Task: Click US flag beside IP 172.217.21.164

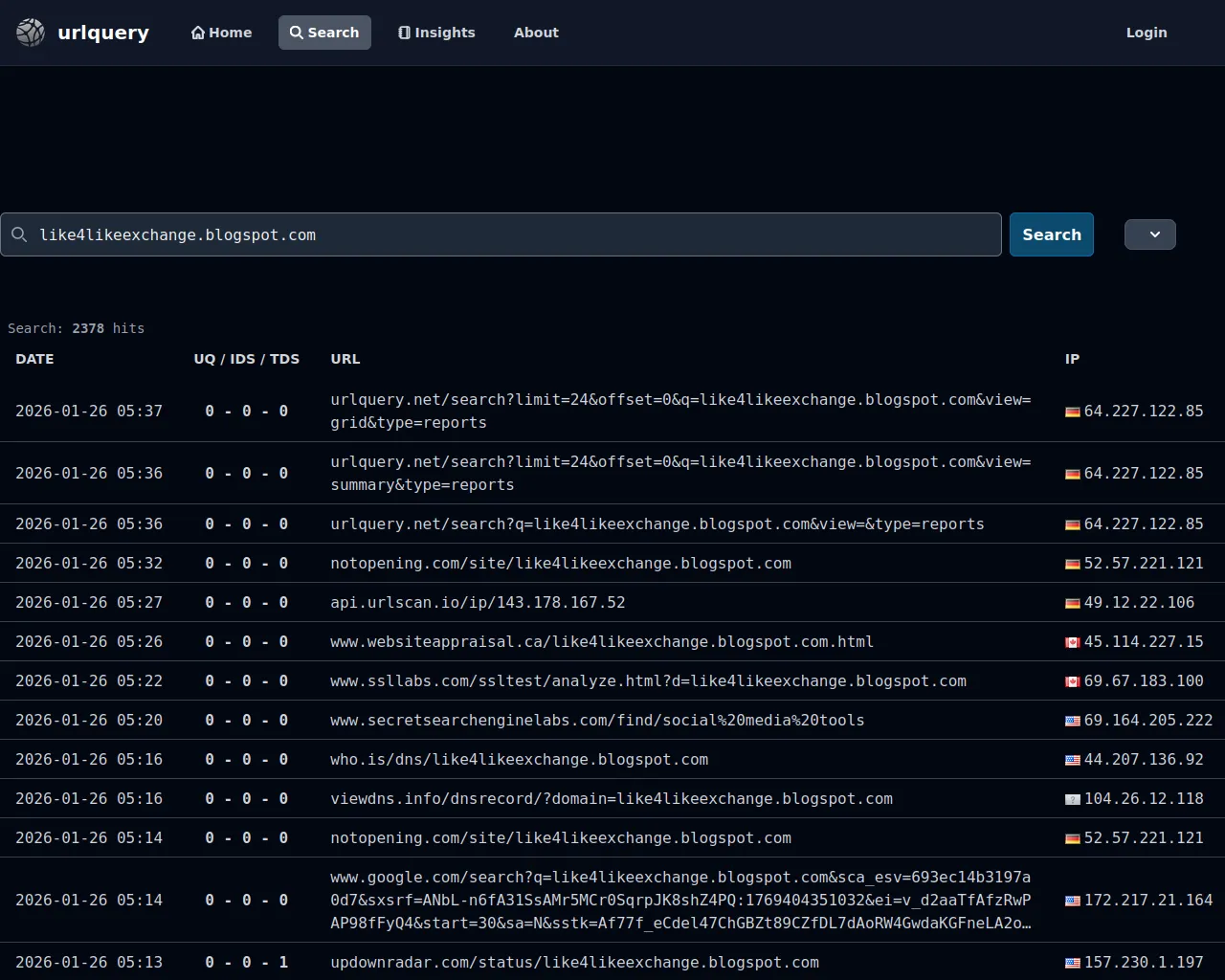Action: click(x=1072, y=901)
